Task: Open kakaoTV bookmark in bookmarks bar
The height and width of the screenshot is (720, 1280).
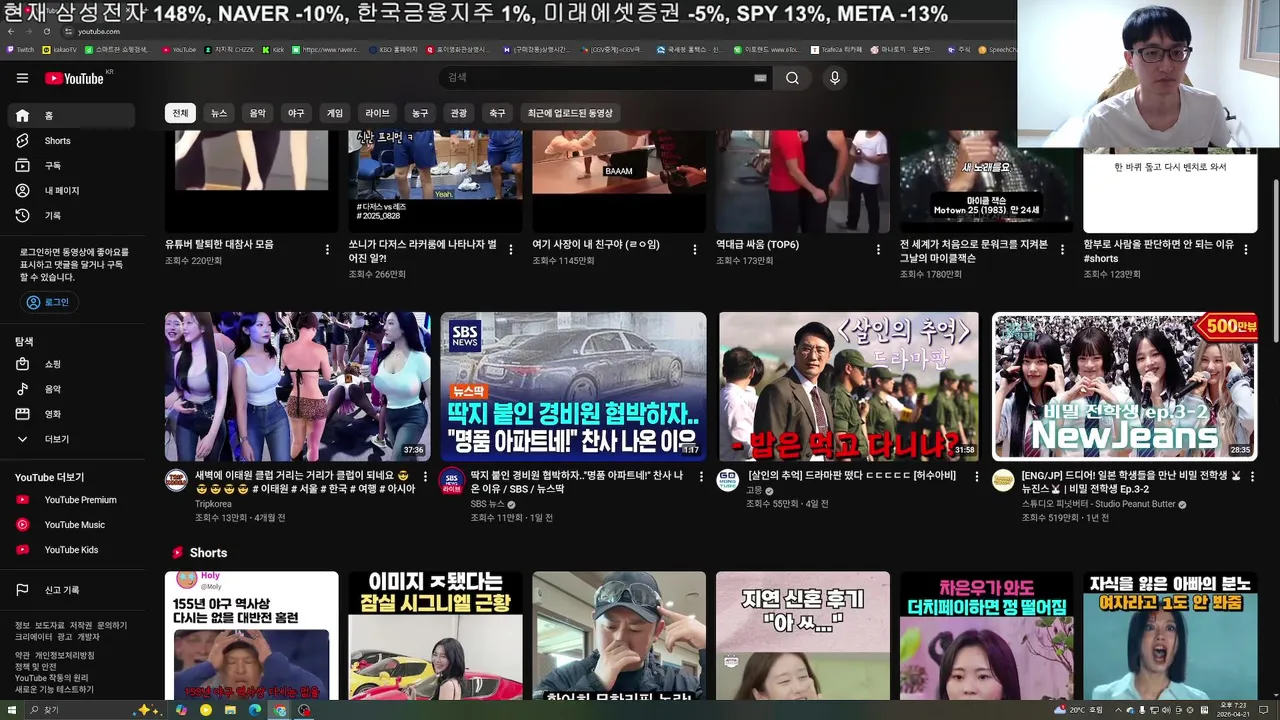Action: tap(60, 49)
